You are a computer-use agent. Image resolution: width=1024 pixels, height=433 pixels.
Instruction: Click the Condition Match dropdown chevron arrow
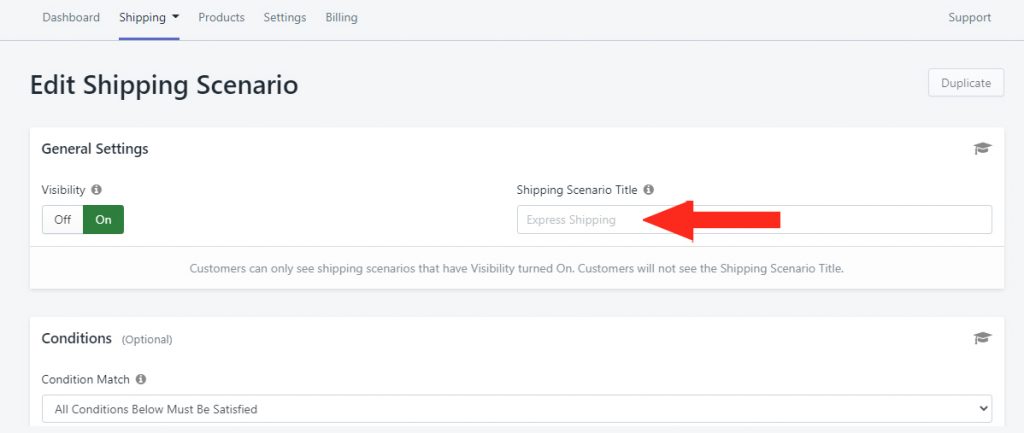tap(984, 409)
